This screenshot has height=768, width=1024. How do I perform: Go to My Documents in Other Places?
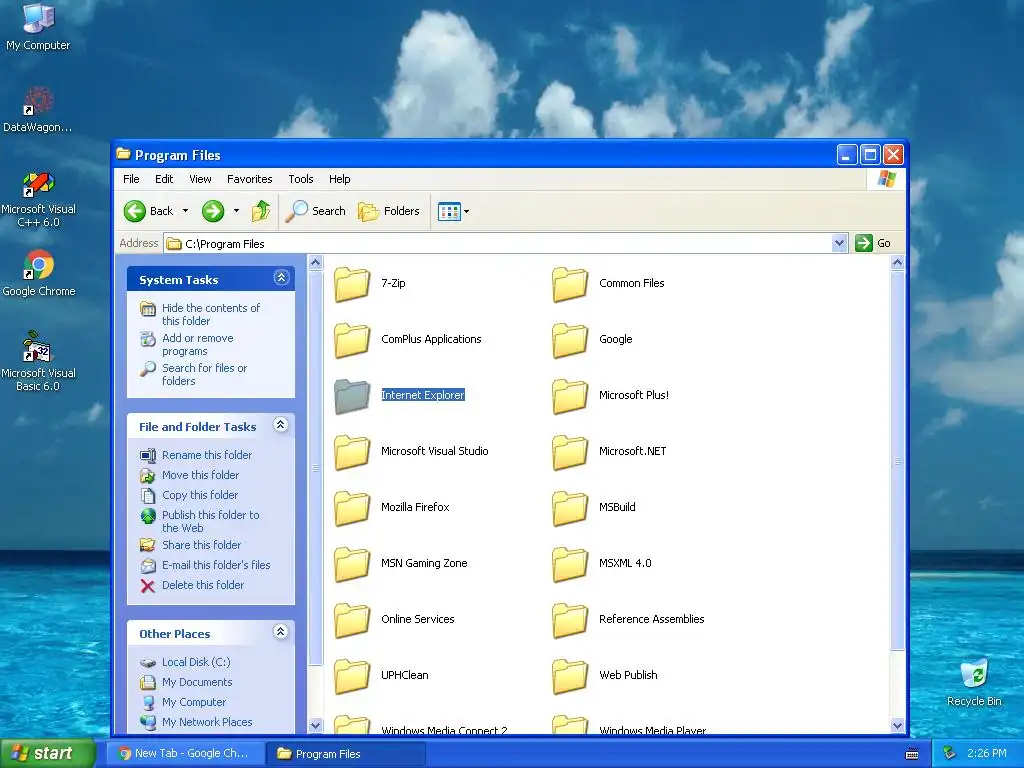197,682
